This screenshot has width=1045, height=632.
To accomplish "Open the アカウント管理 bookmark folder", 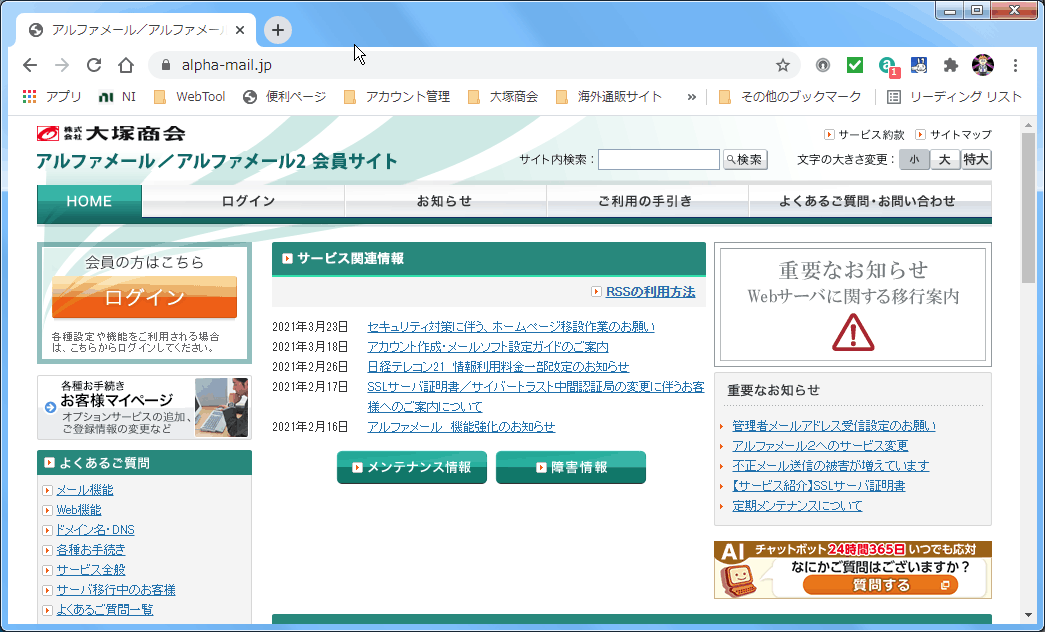I will point(397,97).
